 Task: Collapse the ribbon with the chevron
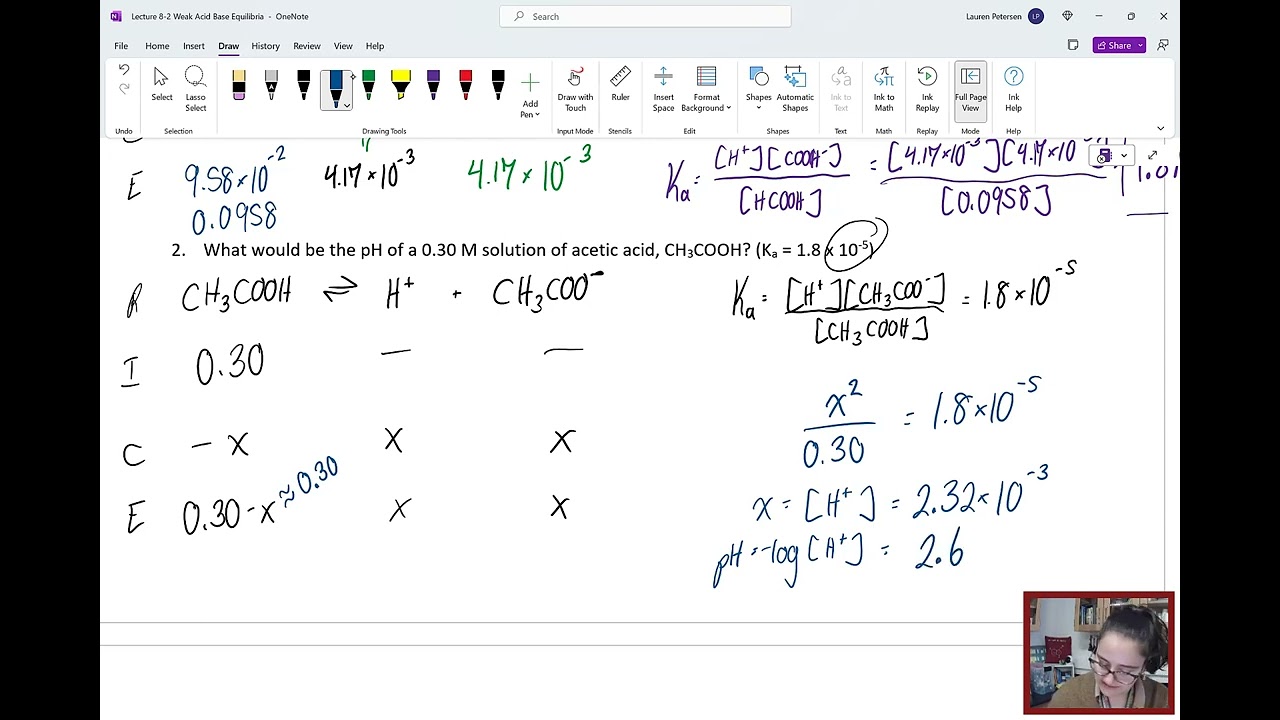1160,128
